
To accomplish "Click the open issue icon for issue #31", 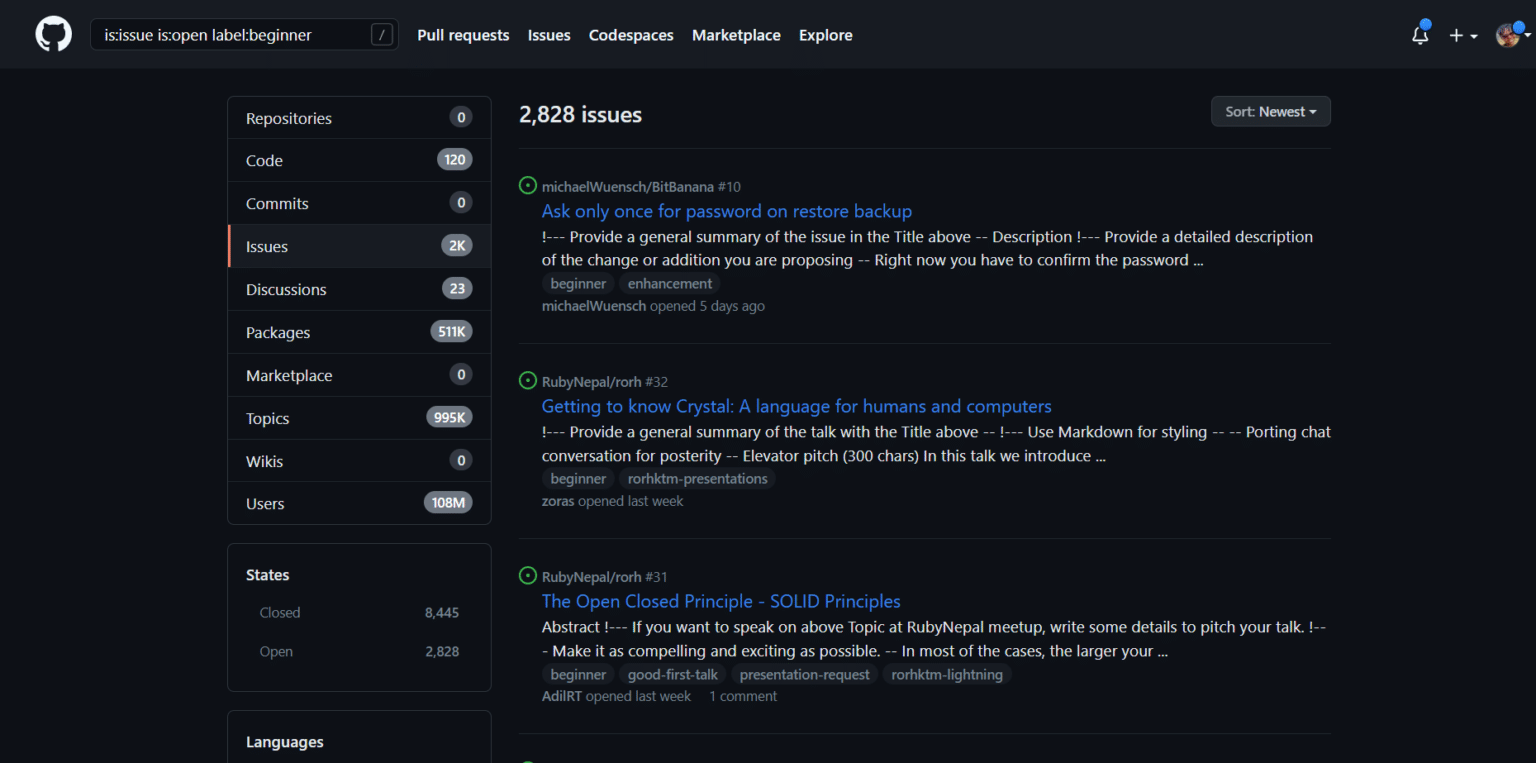I will tap(527, 575).
